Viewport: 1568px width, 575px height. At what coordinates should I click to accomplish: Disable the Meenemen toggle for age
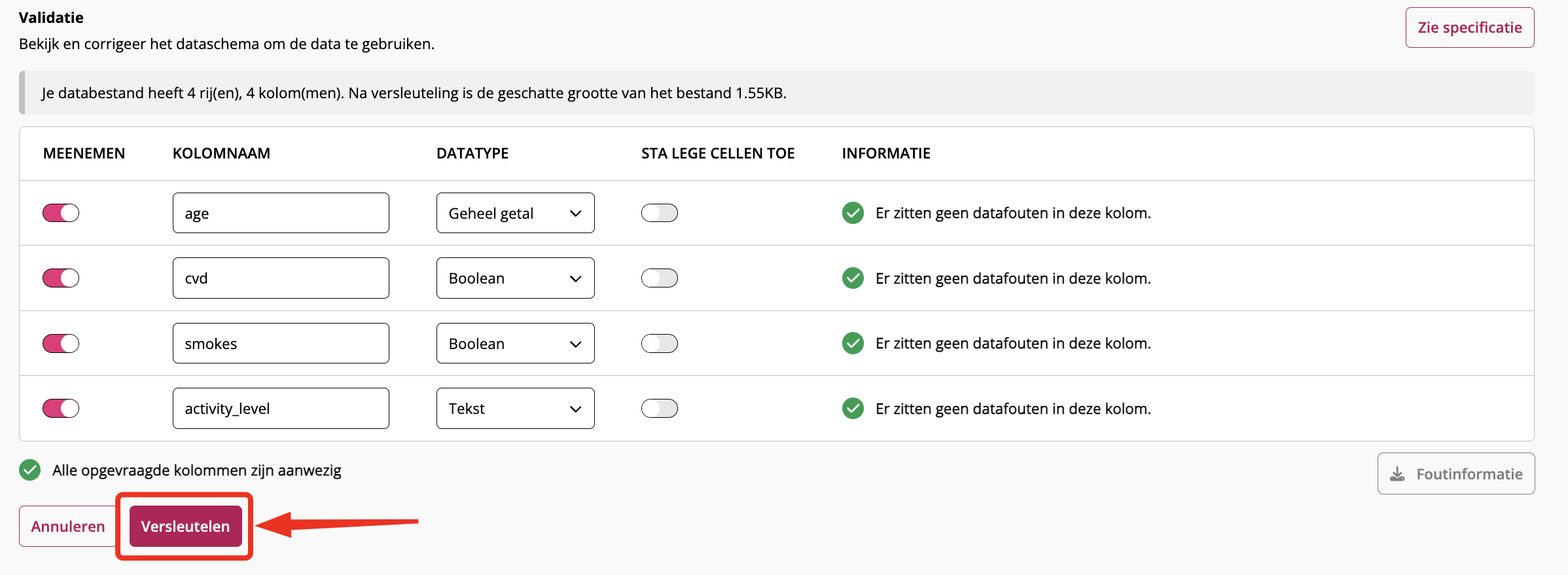61,213
